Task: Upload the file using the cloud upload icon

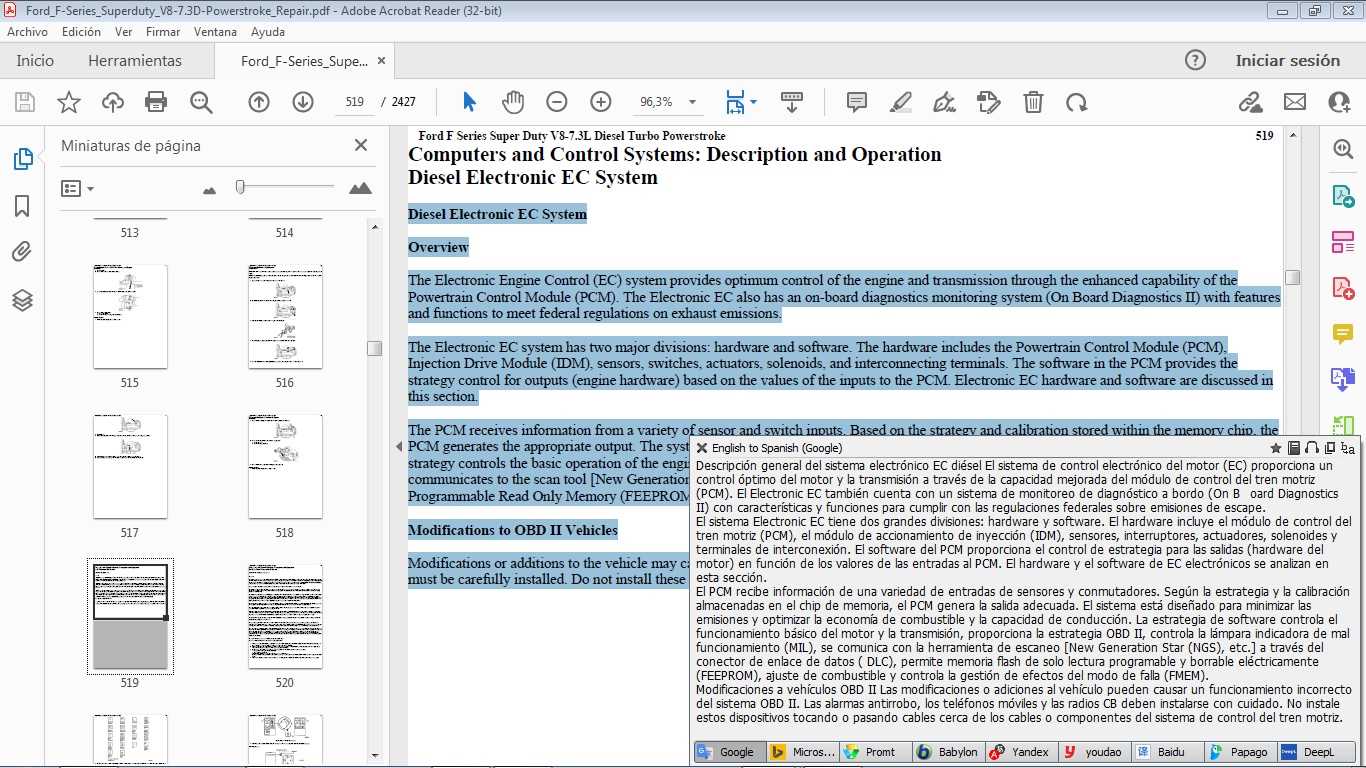Action: tap(113, 102)
